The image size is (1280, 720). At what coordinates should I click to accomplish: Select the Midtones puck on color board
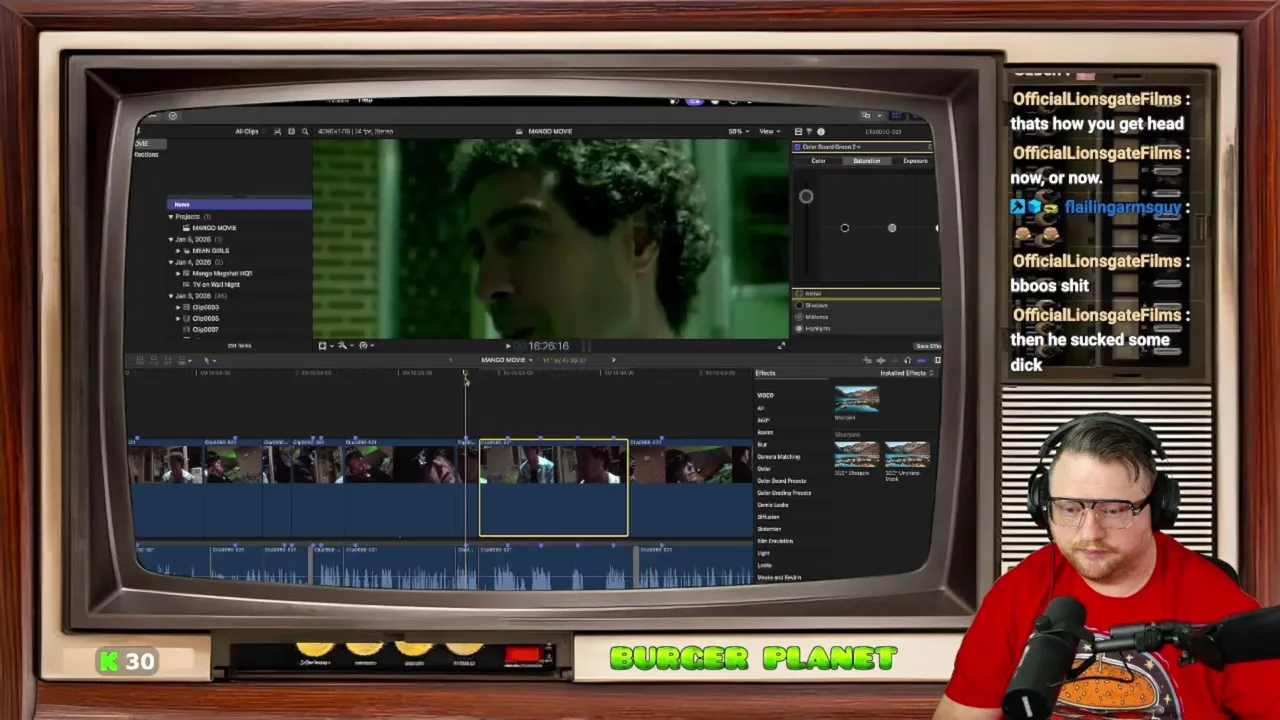click(x=892, y=228)
